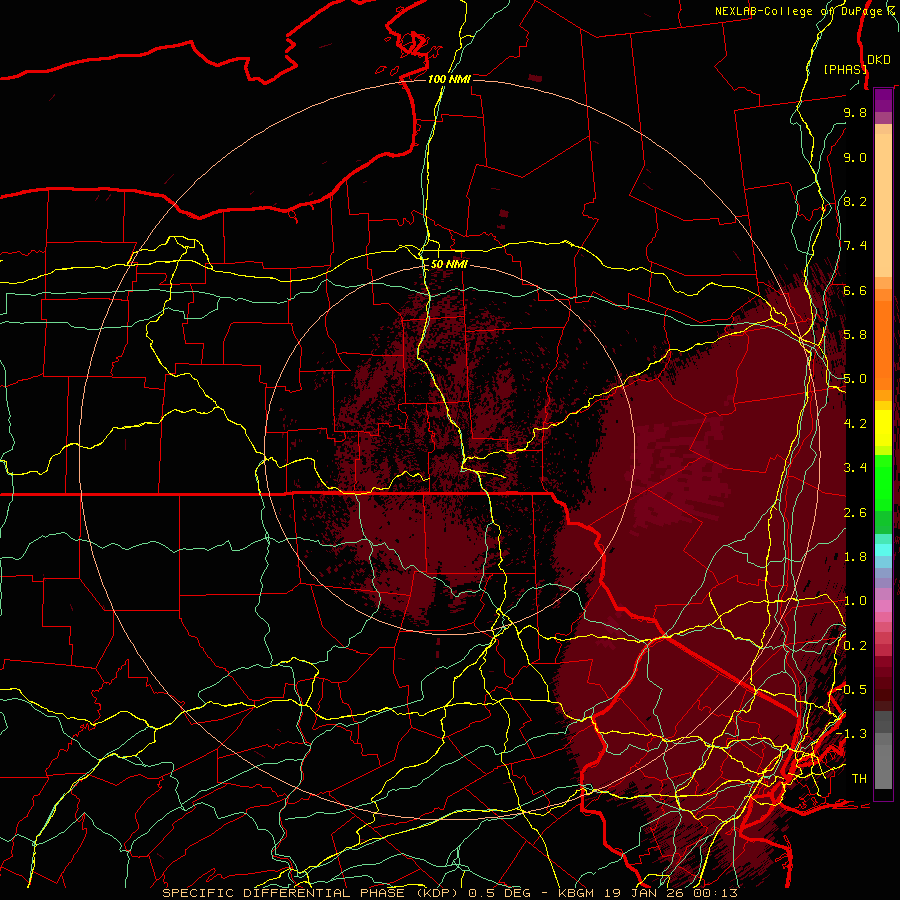The width and height of the screenshot is (900, 900).
Task: Click the TH legend label
Action: pyautogui.click(x=859, y=779)
